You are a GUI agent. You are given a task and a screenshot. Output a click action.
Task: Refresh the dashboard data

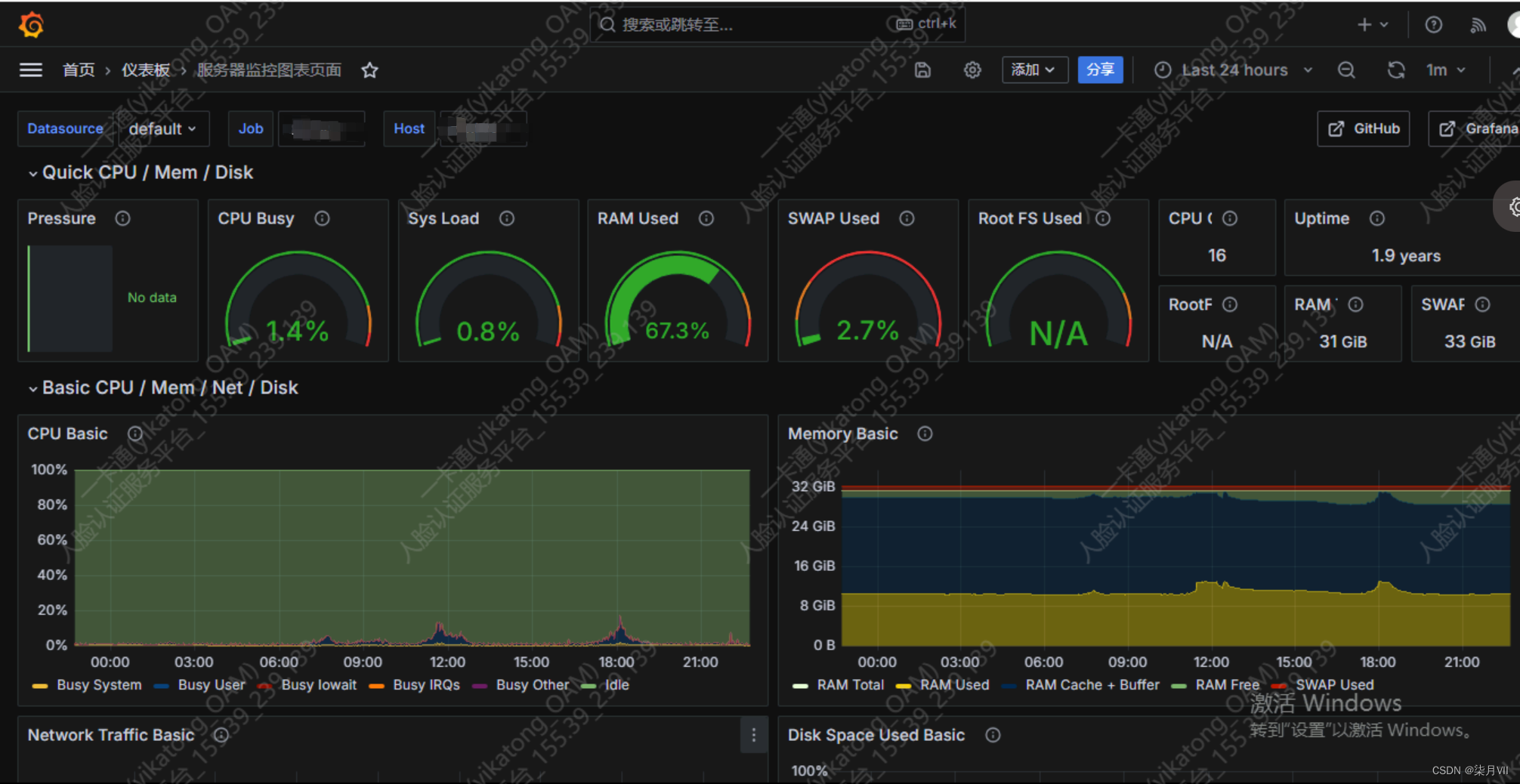pos(1396,69)
